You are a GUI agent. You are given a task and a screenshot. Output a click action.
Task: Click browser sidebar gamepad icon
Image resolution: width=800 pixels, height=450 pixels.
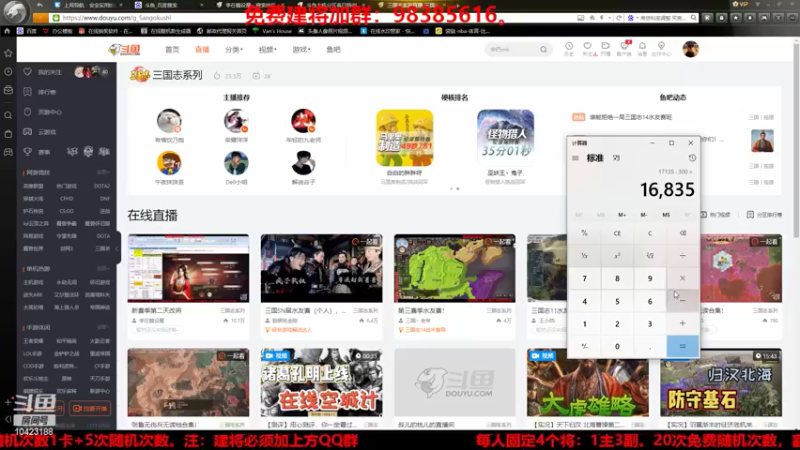point(8,152)
